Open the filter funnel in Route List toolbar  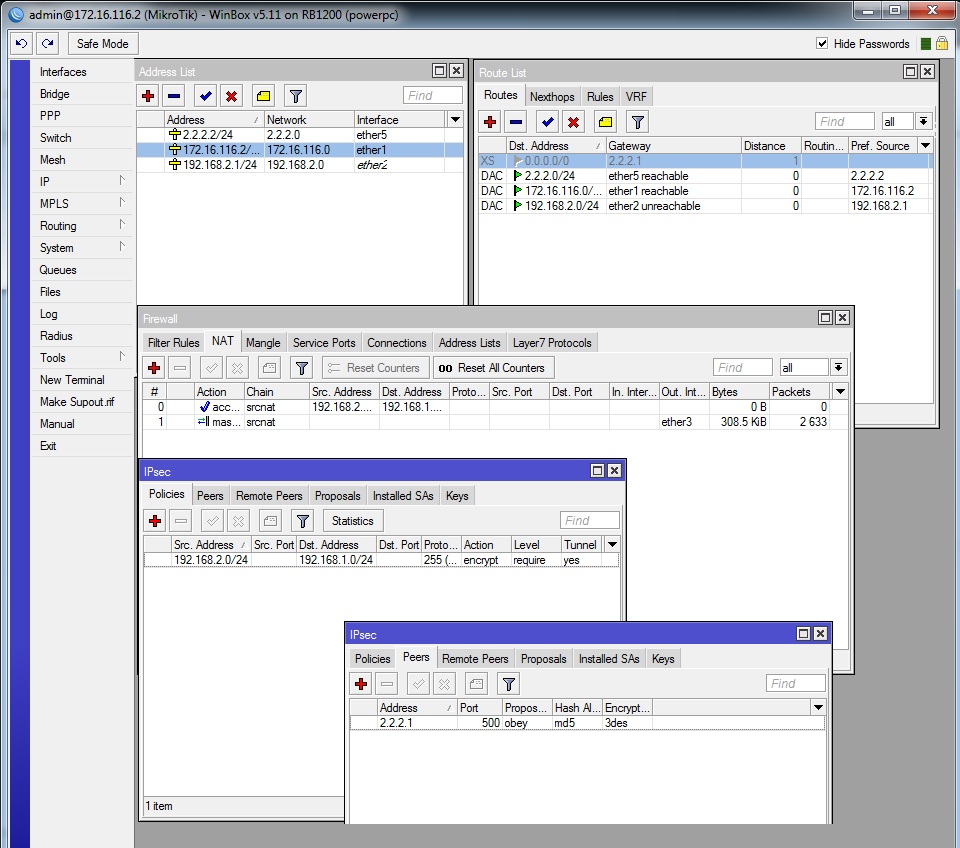tap(637, 122)
